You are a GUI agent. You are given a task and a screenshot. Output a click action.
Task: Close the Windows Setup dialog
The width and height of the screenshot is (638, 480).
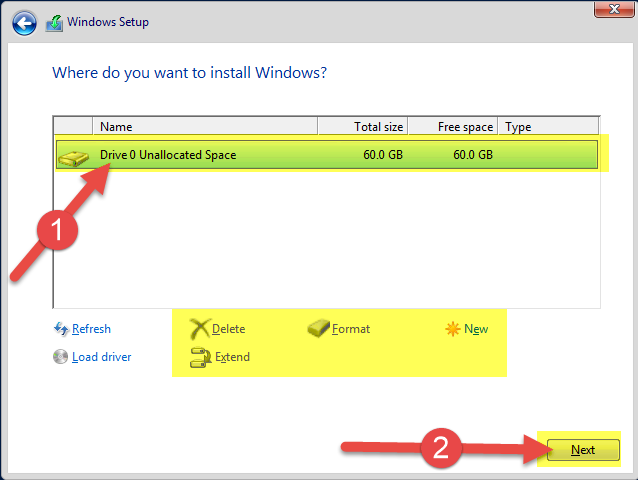tap(614, 9)
